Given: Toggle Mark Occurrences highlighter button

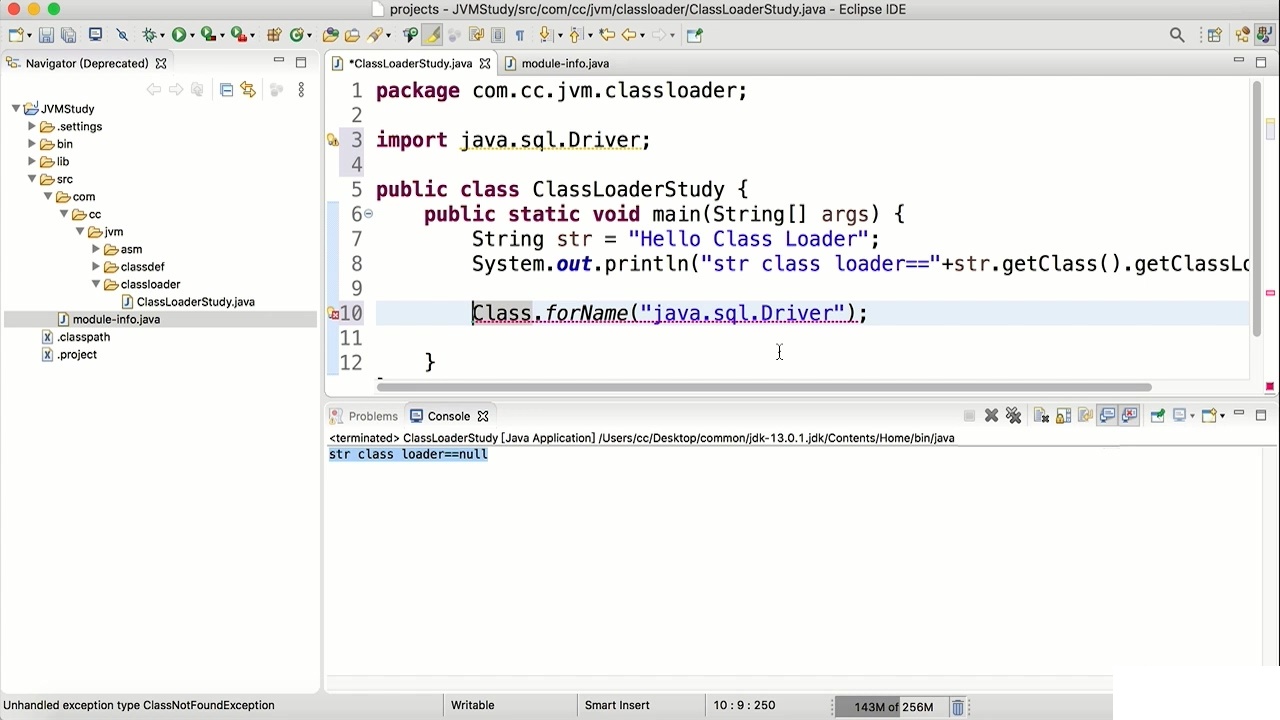Looking at the screenshot, I should tap(432, 35).
